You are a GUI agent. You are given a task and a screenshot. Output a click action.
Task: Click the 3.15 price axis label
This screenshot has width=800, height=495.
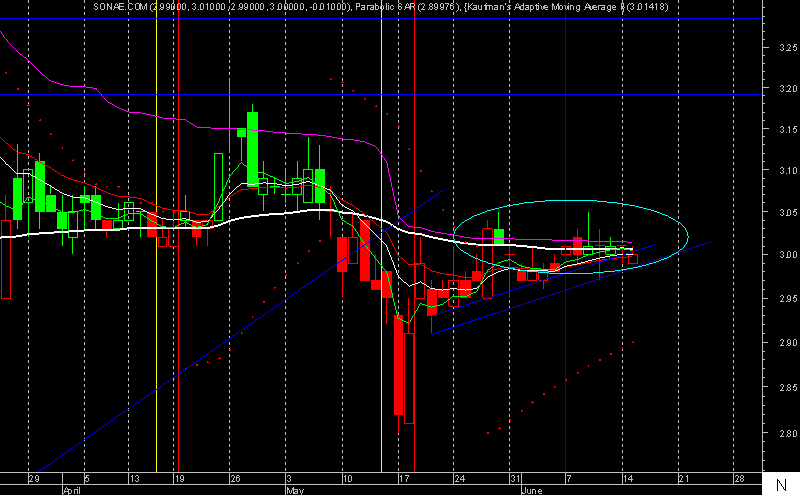pos(788,130)
